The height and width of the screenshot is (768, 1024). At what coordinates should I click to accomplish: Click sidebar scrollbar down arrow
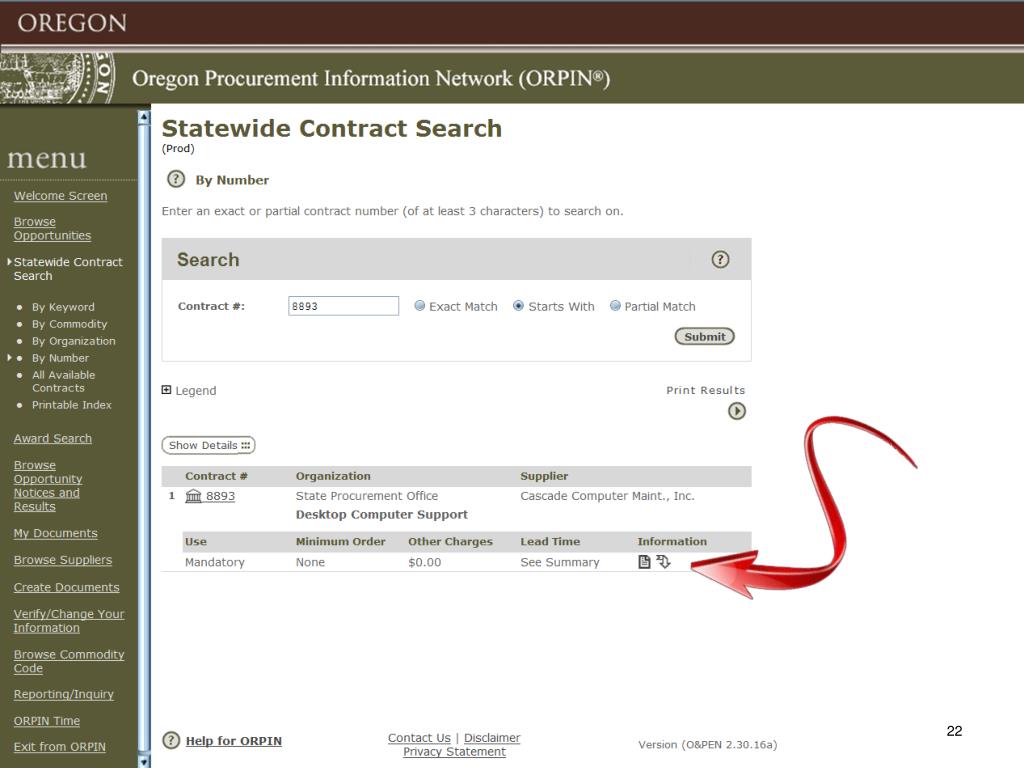[144, 761]
